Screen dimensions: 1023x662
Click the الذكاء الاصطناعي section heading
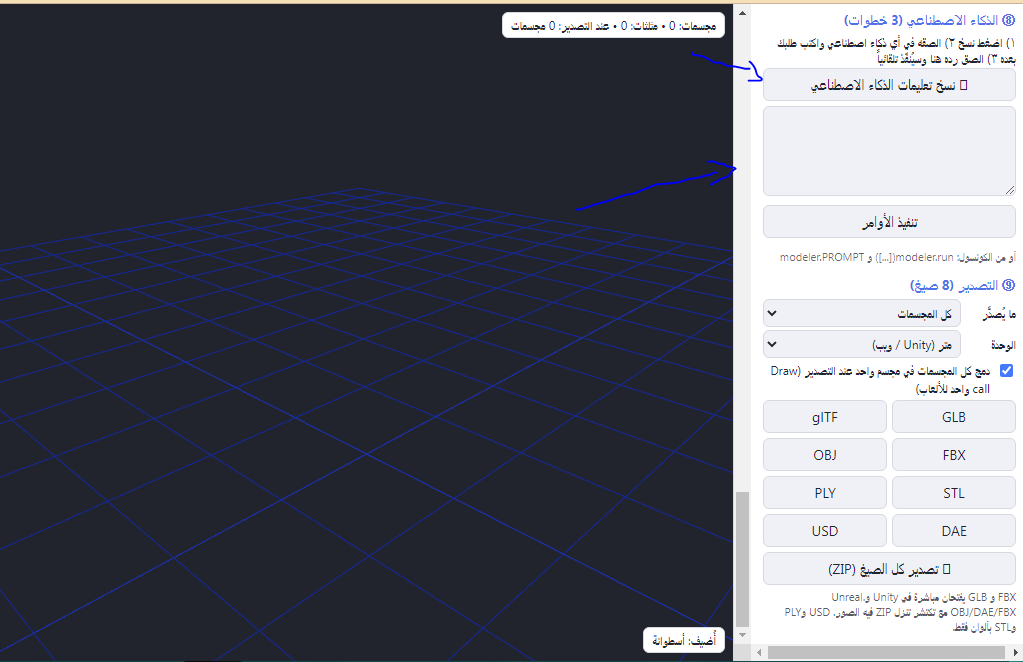(x=929, y=20)
